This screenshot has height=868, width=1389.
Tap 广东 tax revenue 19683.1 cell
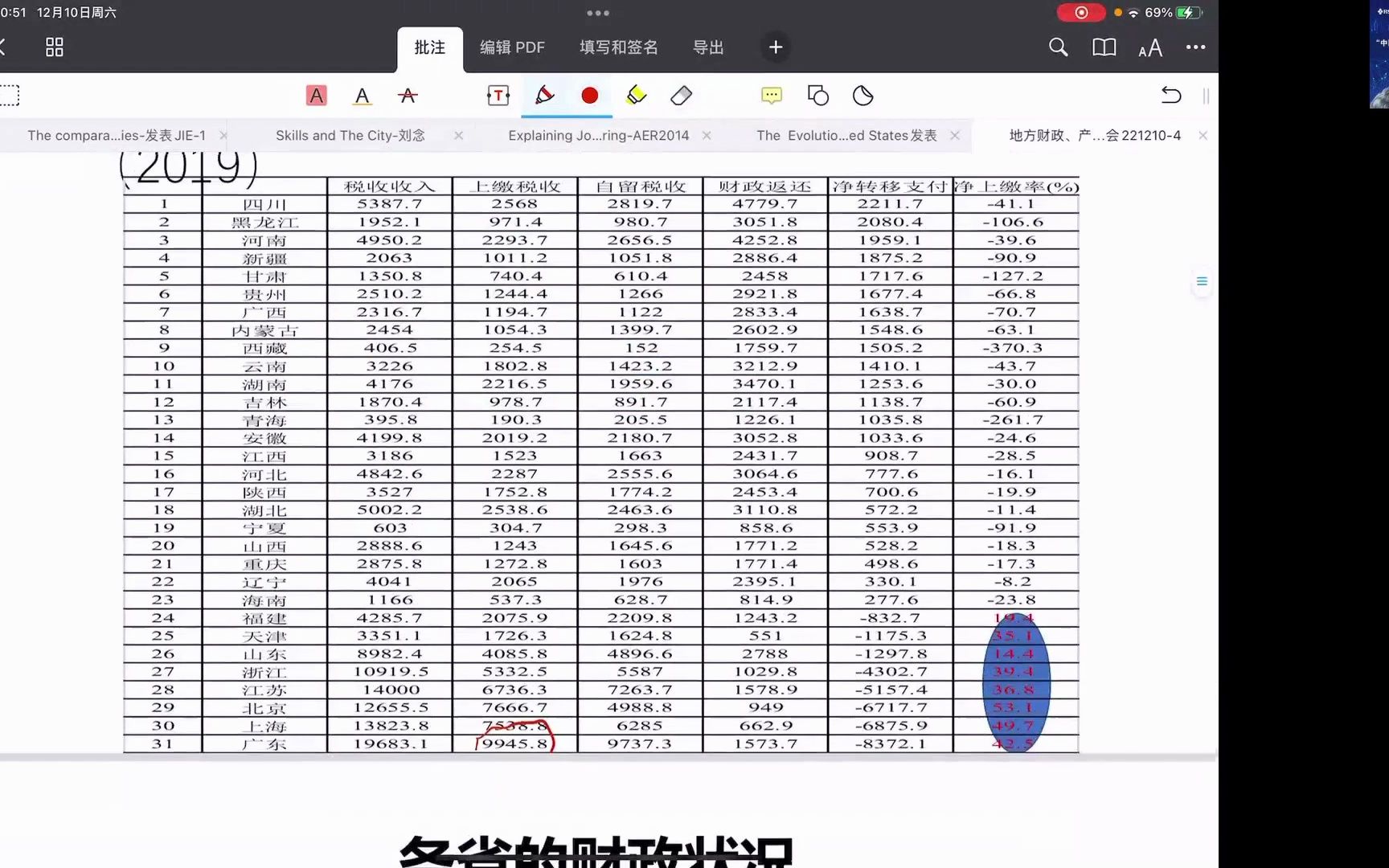pyautogui.click(x=390, y=744)
